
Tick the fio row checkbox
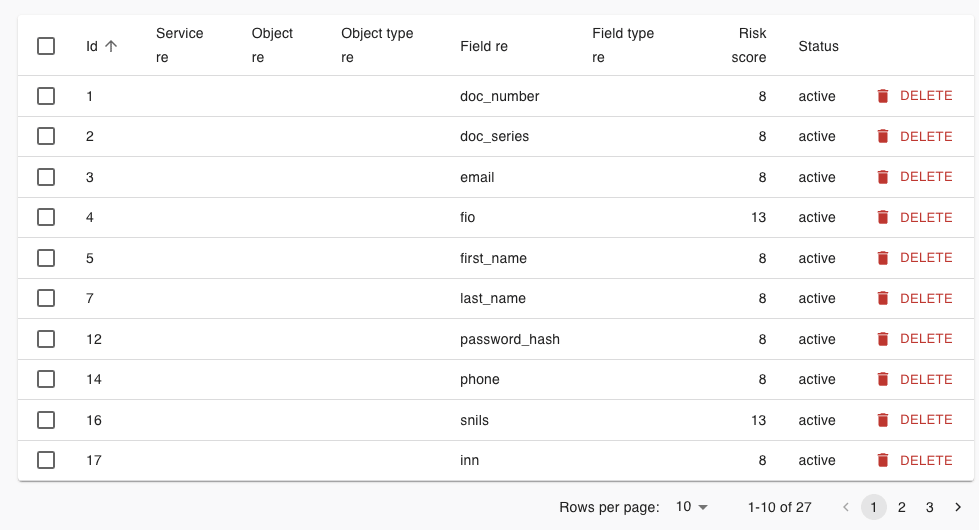click(x=46, y=217)
